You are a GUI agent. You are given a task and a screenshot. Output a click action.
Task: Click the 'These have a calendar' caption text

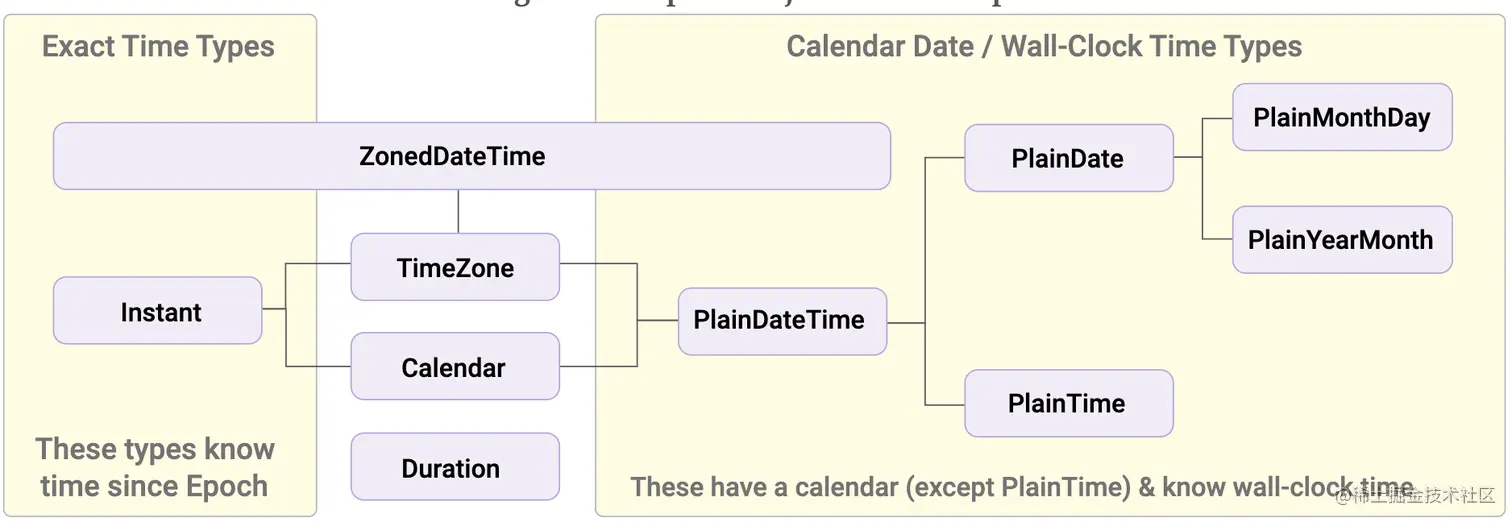[1022, 487]
